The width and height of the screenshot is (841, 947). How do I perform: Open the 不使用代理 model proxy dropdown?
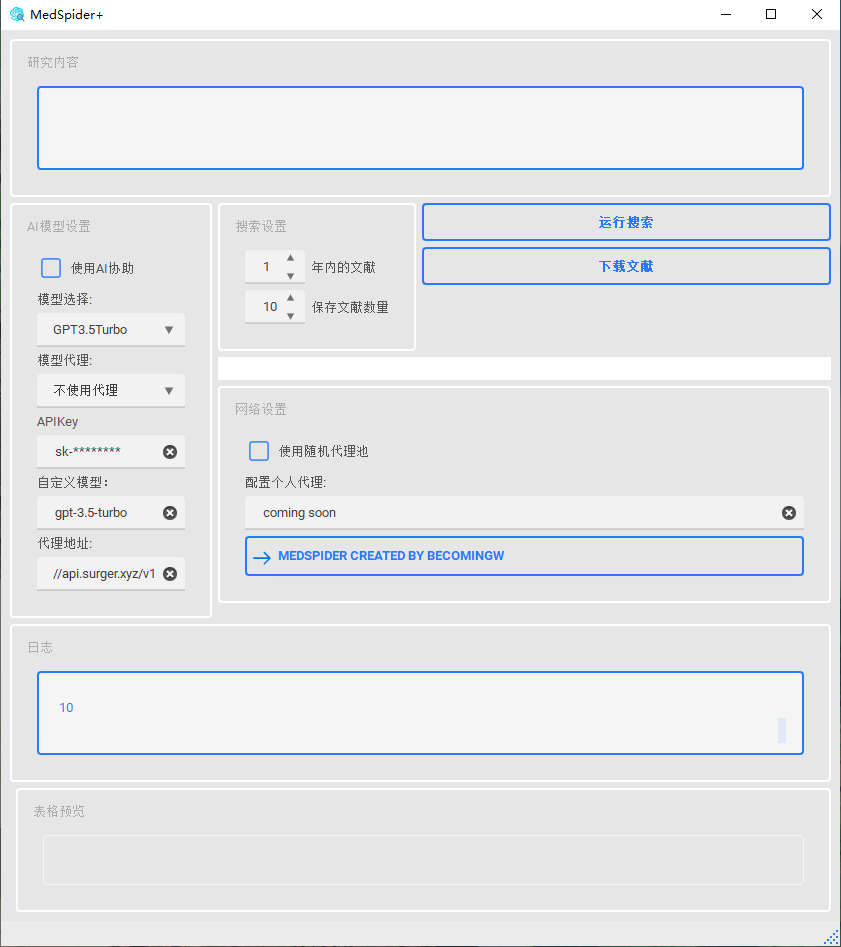point(110,390)
